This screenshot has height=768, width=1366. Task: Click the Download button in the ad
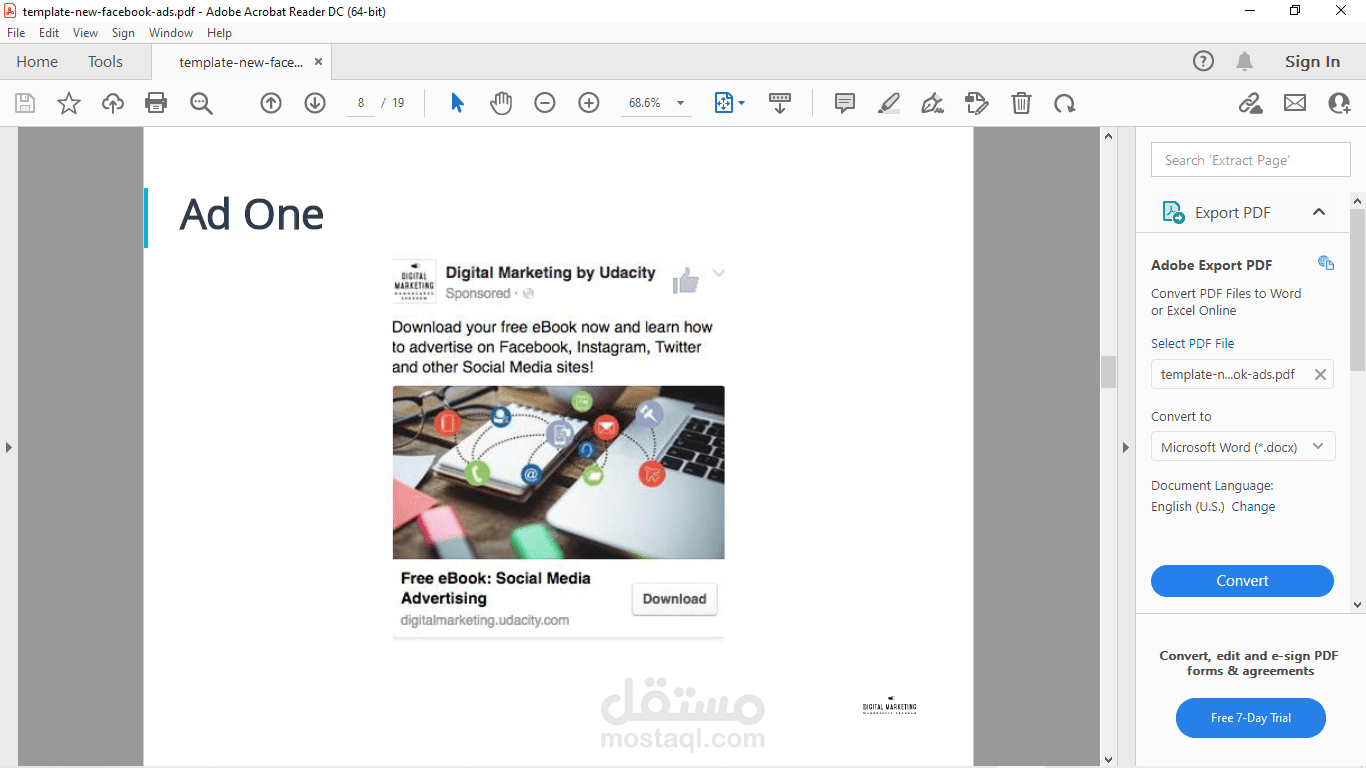pos(674,599)
